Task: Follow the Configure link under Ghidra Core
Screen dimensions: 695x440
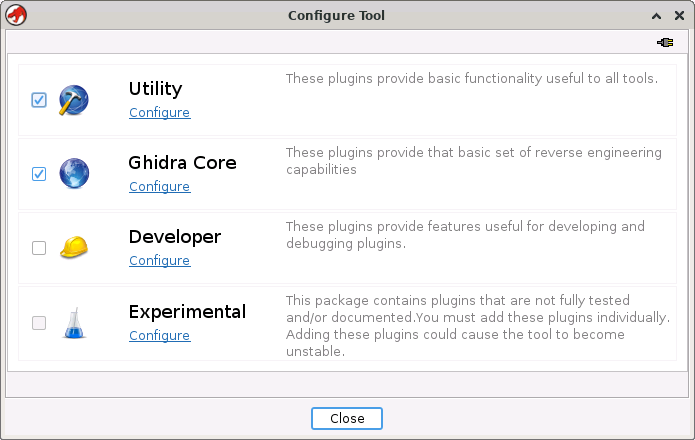Action: pos(159,187)
